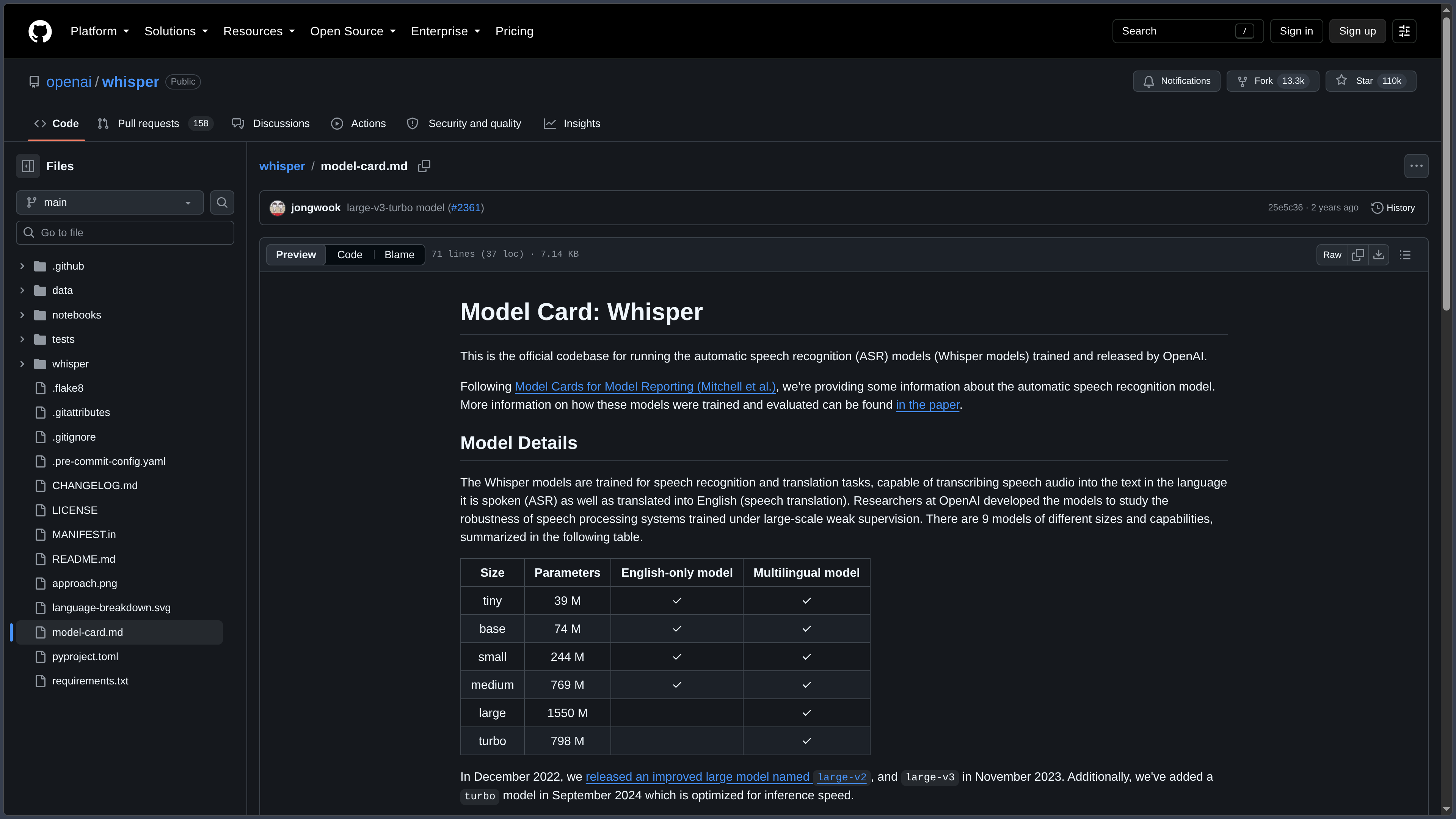Screen dimensions: 1456x819
Task: Open the file actions three-dots menu
Action: (1416, 166)
